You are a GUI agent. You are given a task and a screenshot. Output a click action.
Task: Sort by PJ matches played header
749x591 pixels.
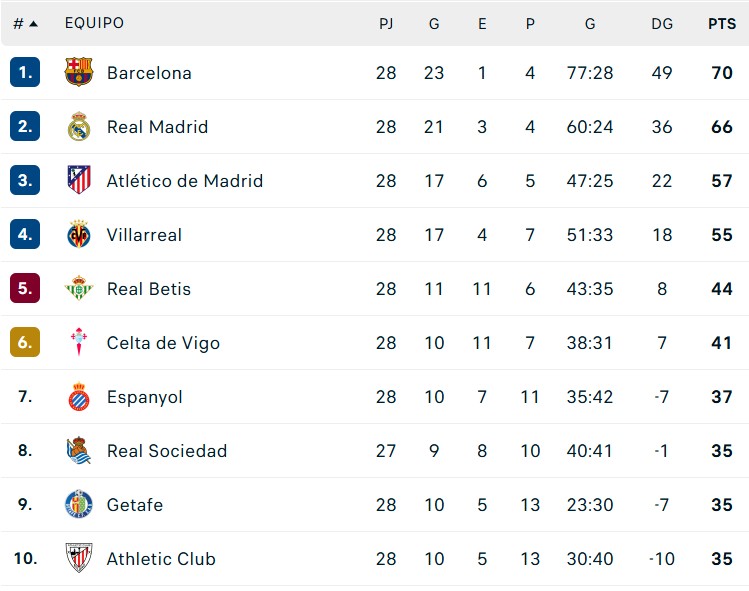click(386, 24)
